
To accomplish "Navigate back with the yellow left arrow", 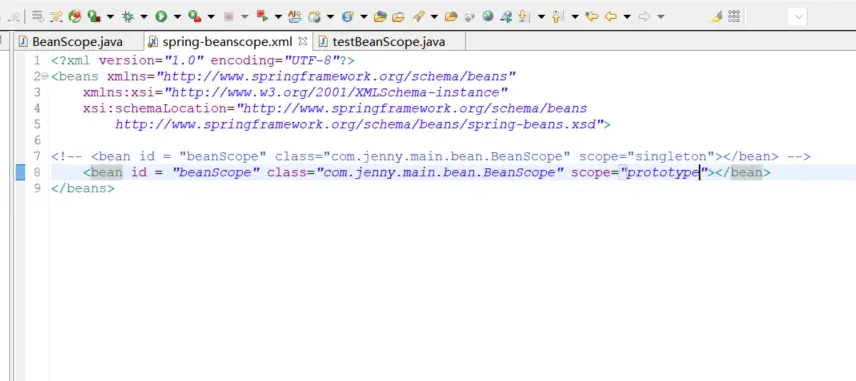I will coord(610,16).
